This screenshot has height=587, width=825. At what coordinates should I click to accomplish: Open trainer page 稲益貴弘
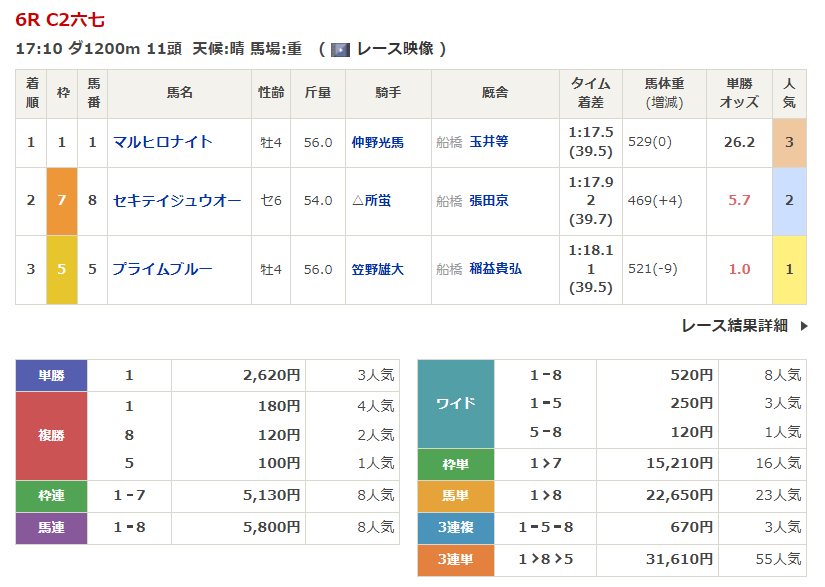pyautogui.click(x=496, y=269)
